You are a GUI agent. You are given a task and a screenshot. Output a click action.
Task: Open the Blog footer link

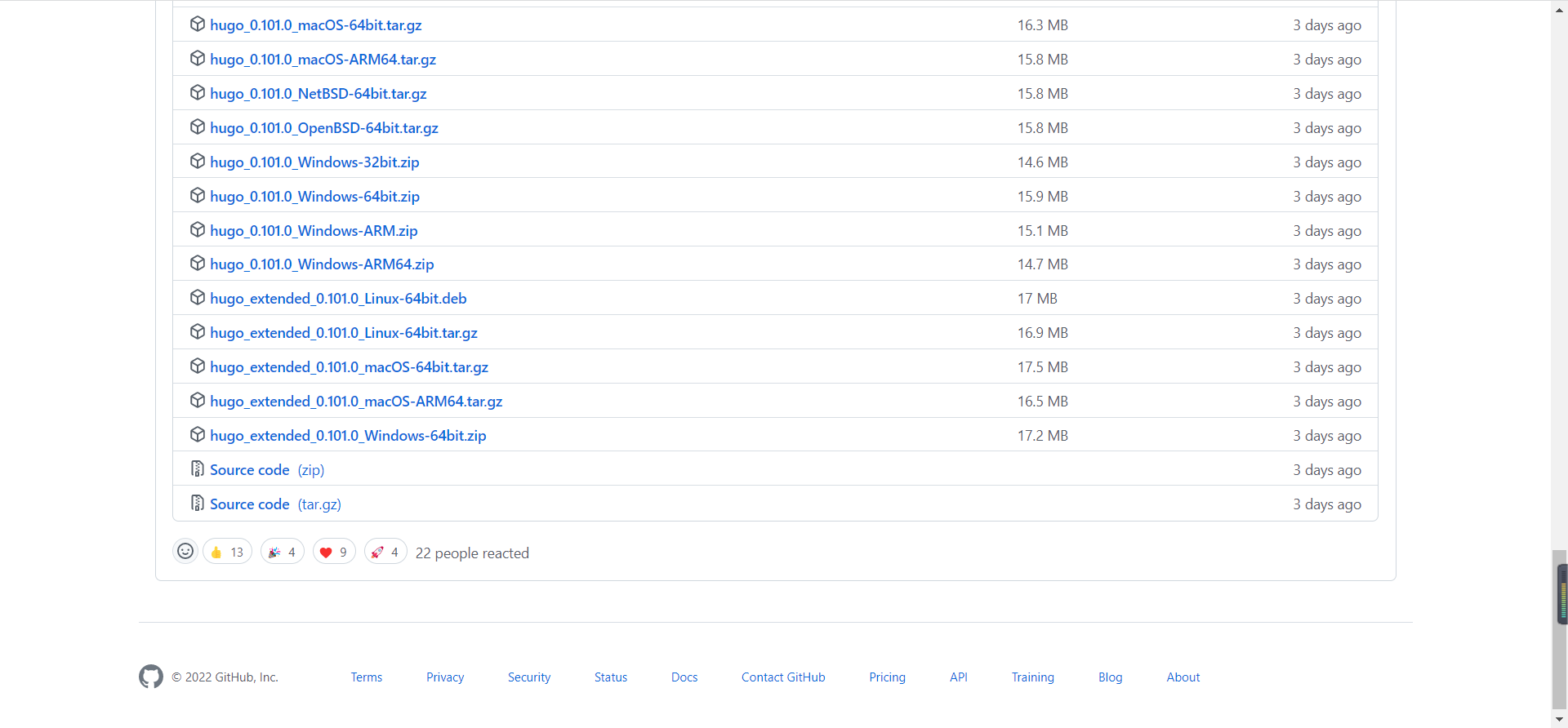(x=1111, y=677)
